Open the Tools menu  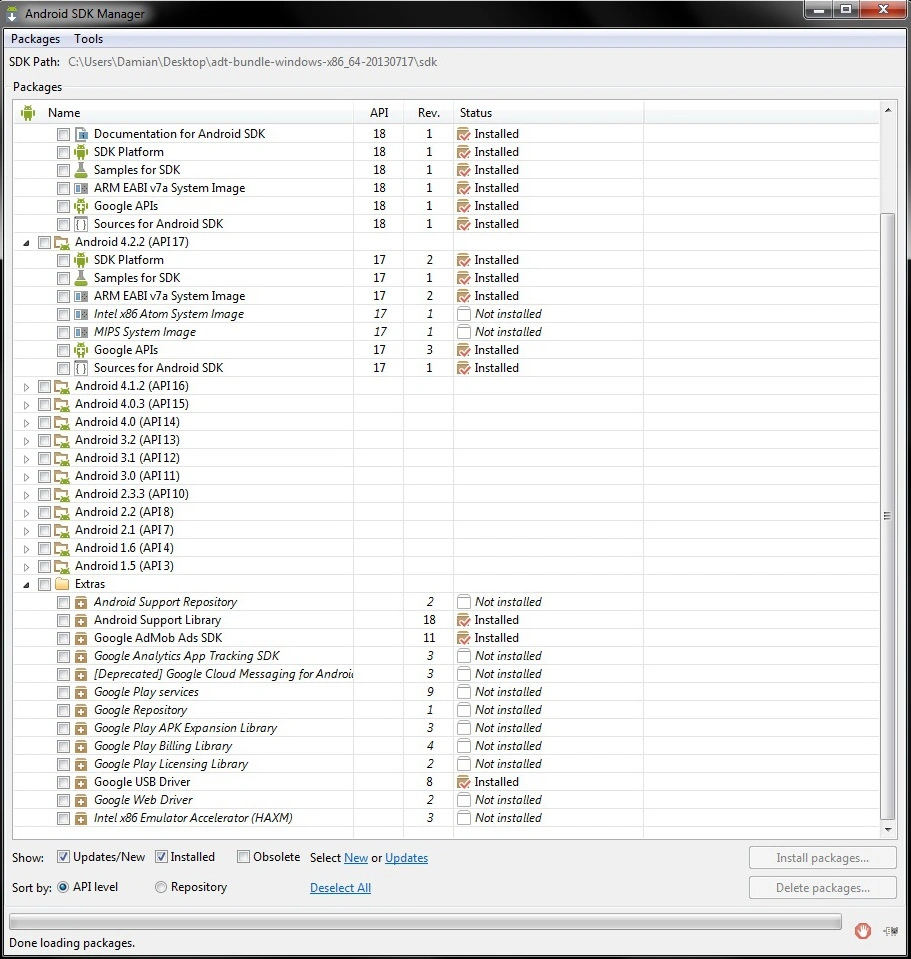pyautogui.click(x=88, y=38)
